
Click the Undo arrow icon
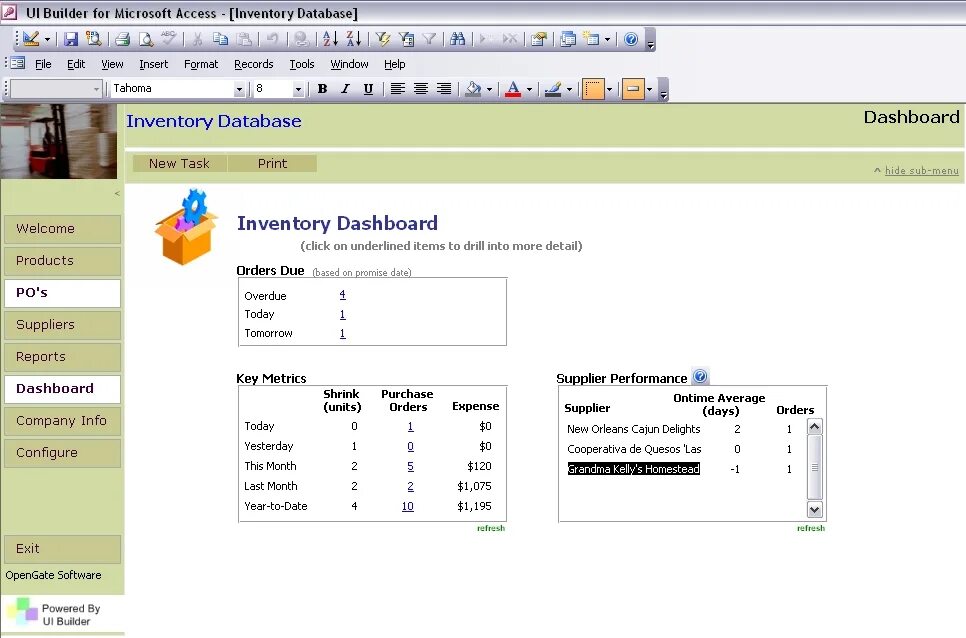[x=272, y=39]
